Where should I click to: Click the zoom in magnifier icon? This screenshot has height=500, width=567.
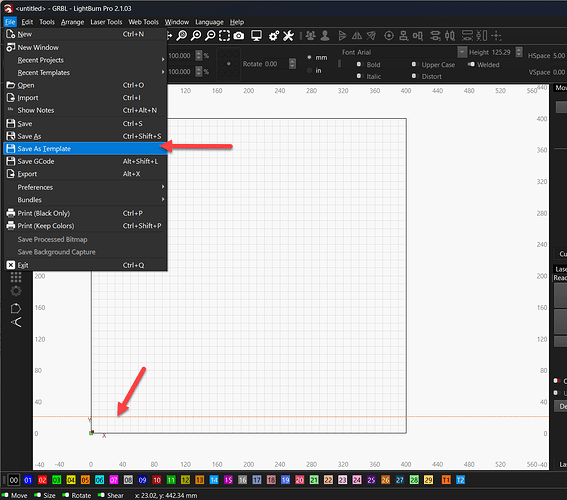coord(196,35)
